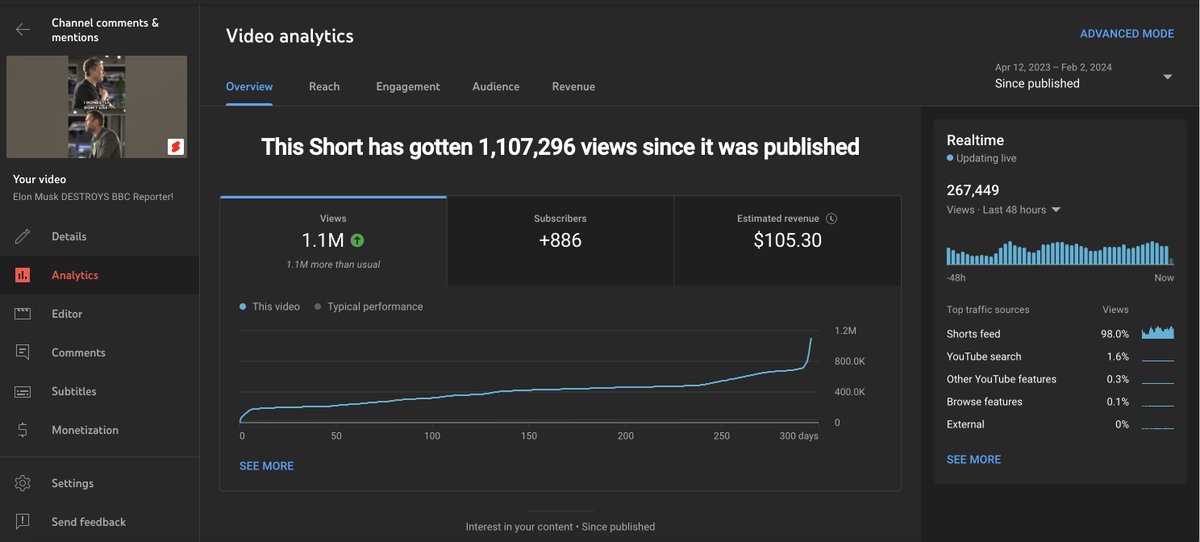Click the Comments speech bubble icon
This screenshot has width=1200, height=542.
23,352
